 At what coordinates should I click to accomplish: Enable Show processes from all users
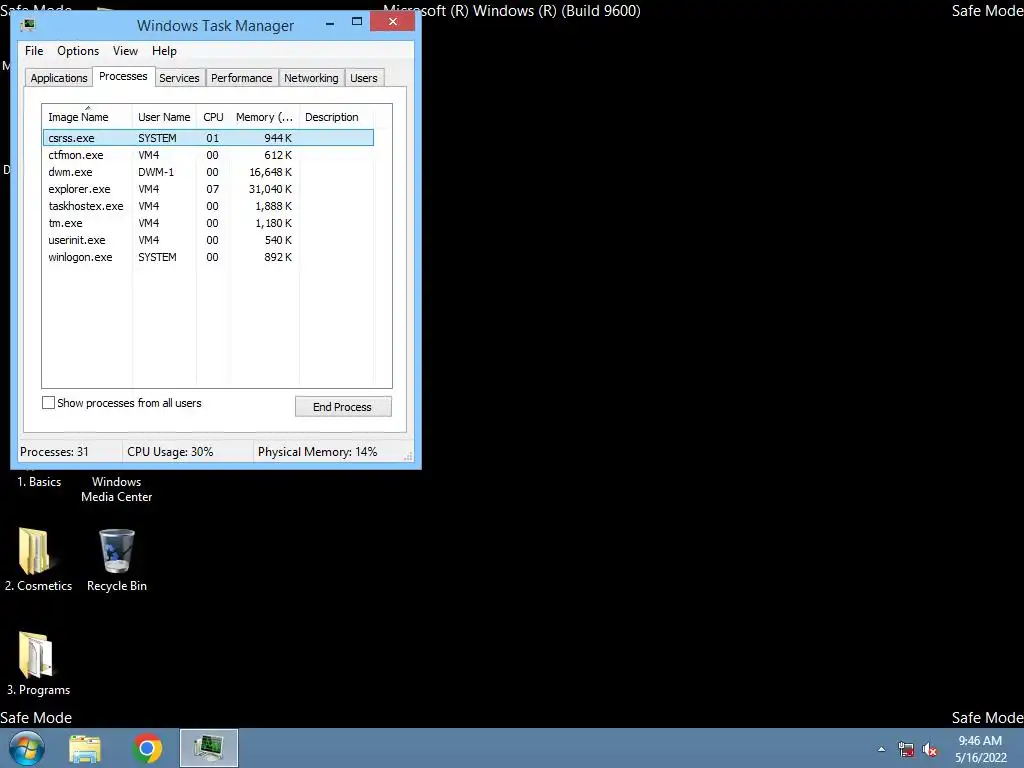tap(48, 403)
